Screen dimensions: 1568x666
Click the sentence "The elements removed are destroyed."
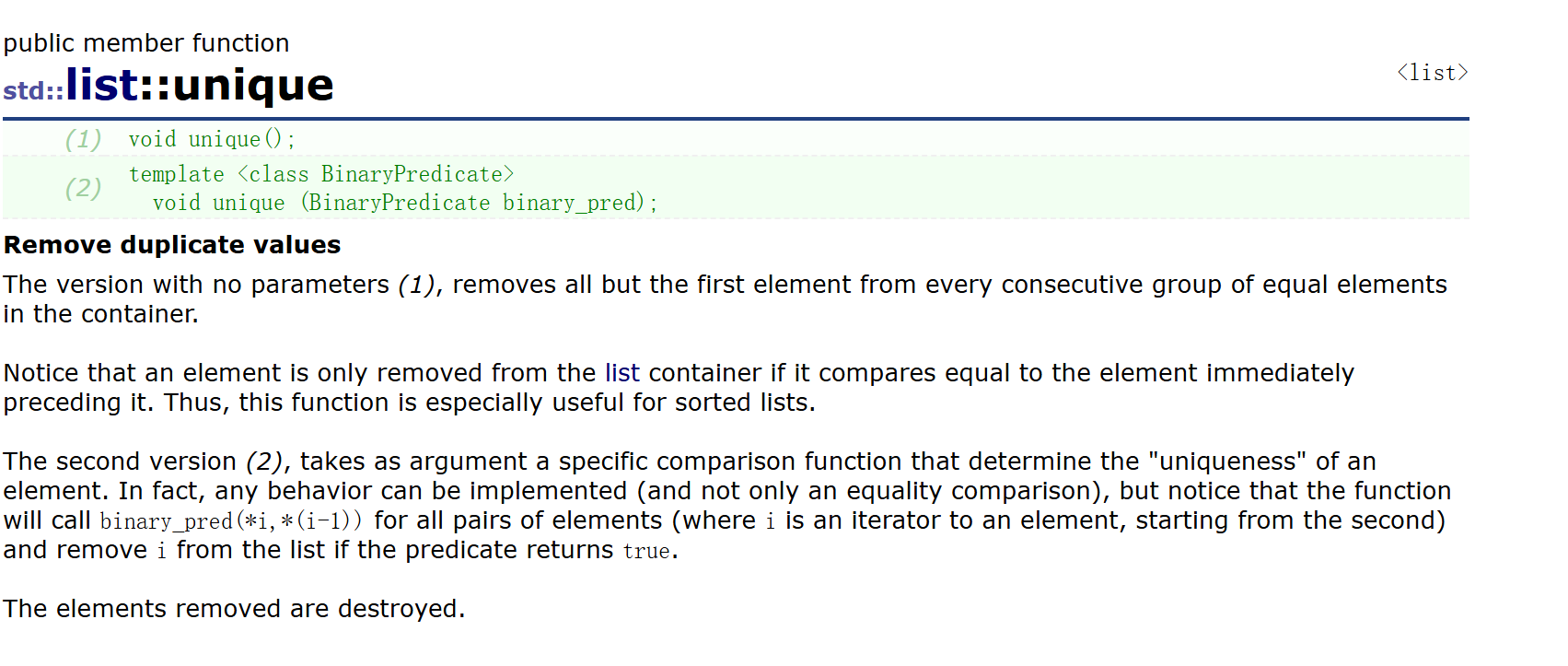click(234, 609)
